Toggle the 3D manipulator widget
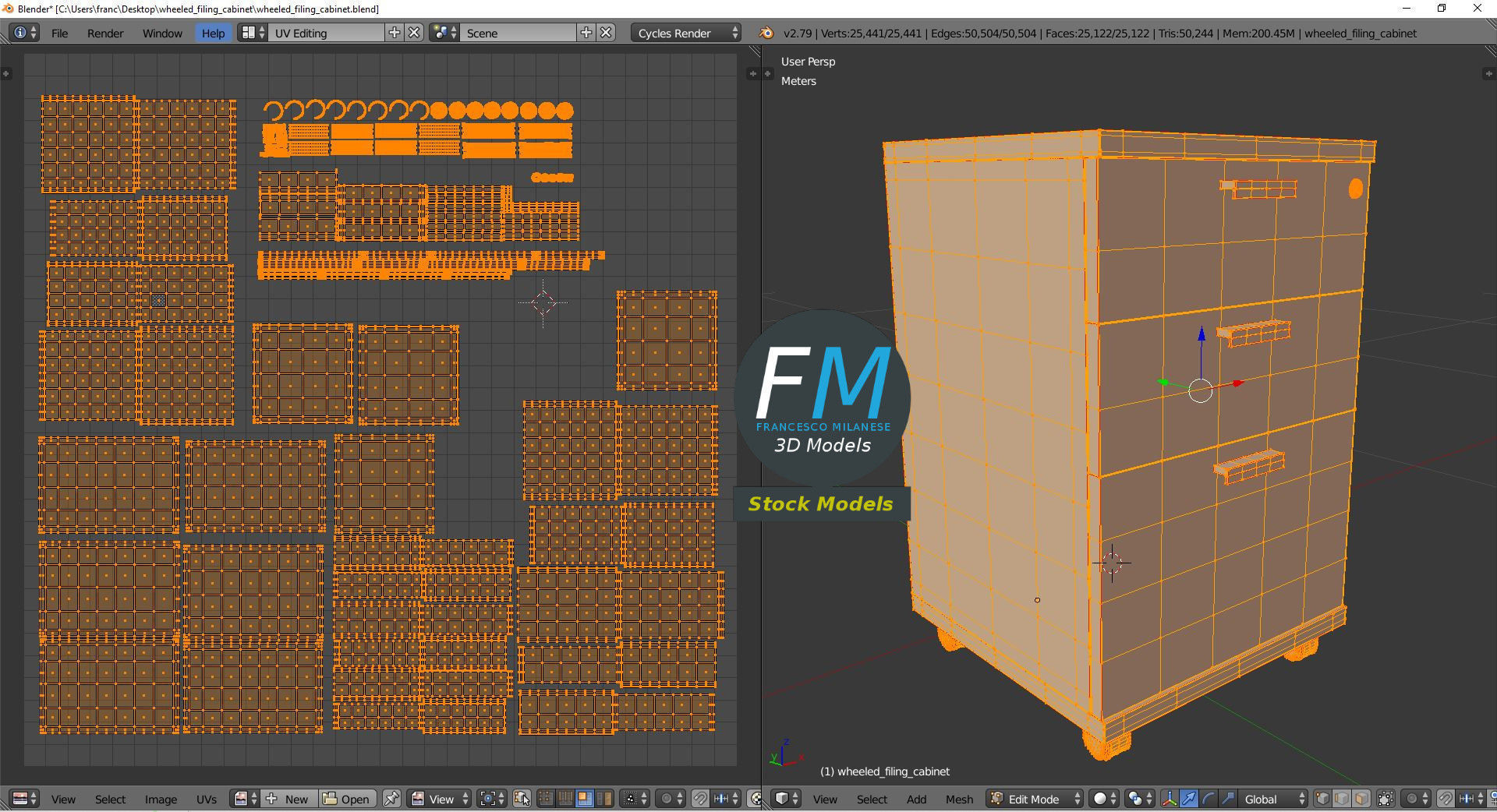 [x=1170, y=799]
